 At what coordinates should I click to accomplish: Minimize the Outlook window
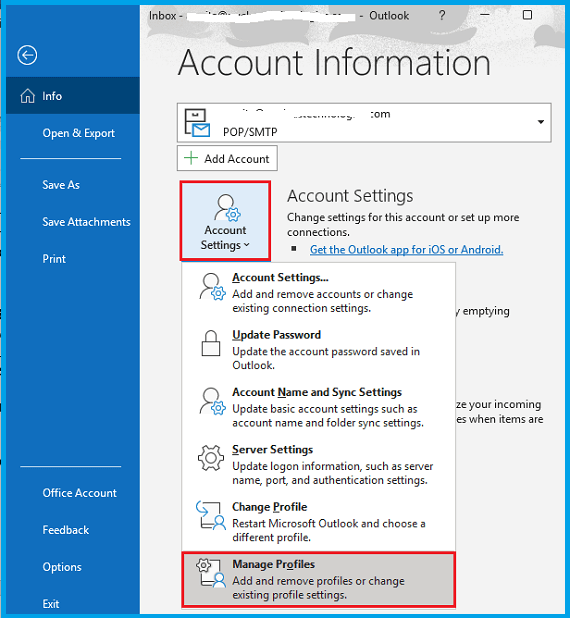pyautogui.click(x=485, y=15)
